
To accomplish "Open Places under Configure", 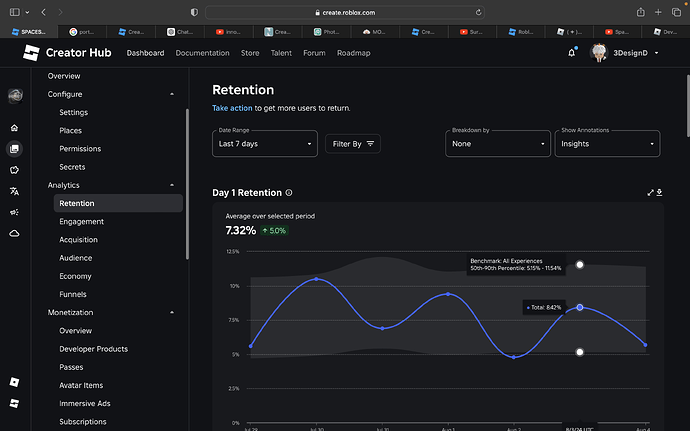I will pyautogui.click(x=70, y=131).
